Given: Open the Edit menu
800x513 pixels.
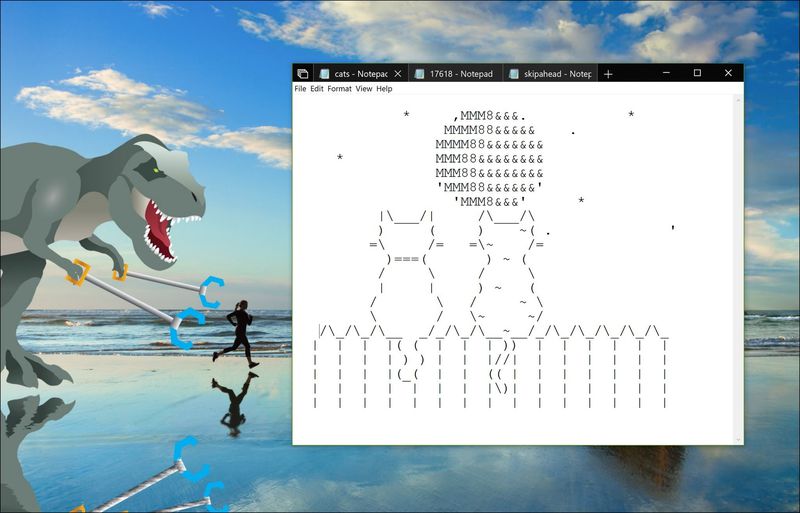Looking at the screenshot, I should pos(316,89).
